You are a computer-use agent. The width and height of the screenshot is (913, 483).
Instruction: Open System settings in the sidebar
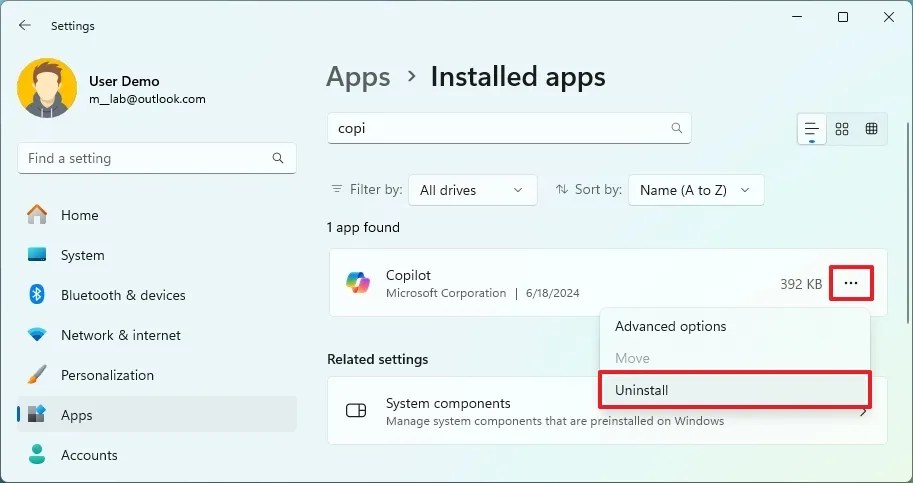[x=157, y=255]
